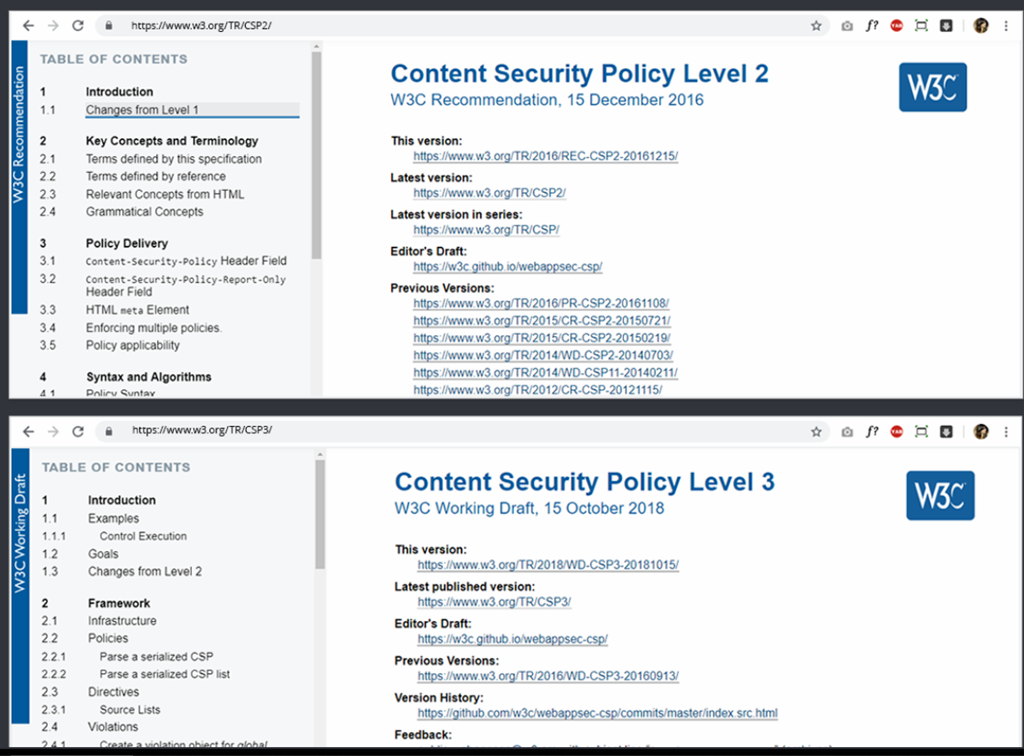This screenshot has height=756, width=1024.
Task: Go to 'Control Execution' entry in CSP3 contents
Action: pyautogui.click(x=143, y=536)
